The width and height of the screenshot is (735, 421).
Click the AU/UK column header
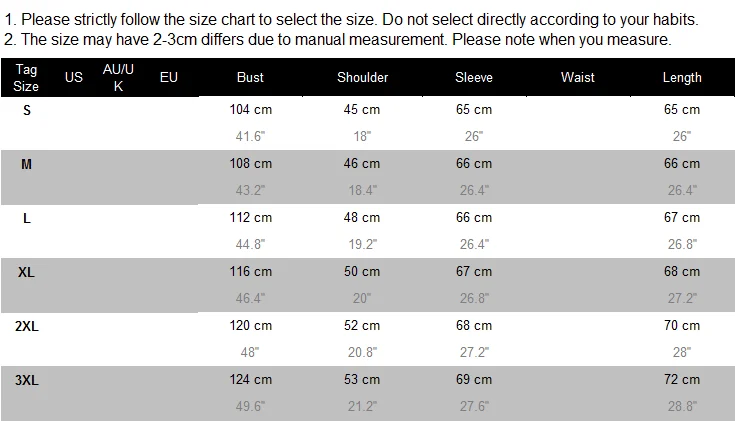pyautogui.click(x=119, y=78)
